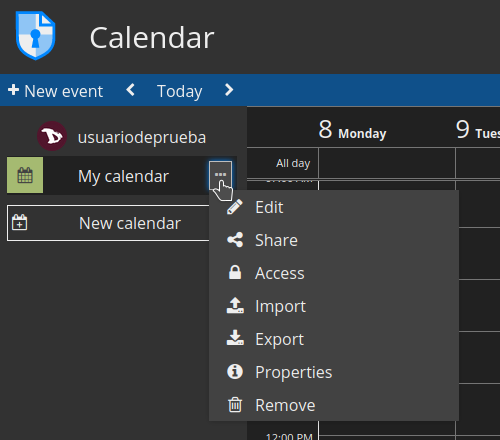500x440 pixels.
Task: Click the download tray icon beside Export
Action: [x=235, y=338]
